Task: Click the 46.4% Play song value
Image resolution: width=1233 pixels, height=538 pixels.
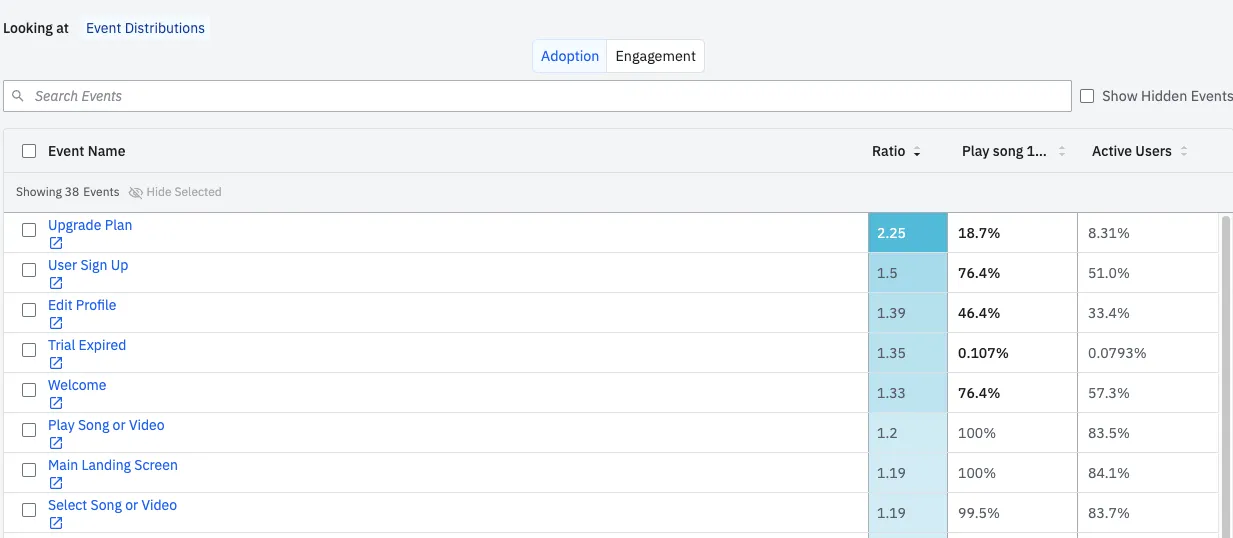Action: click(979, 313)
